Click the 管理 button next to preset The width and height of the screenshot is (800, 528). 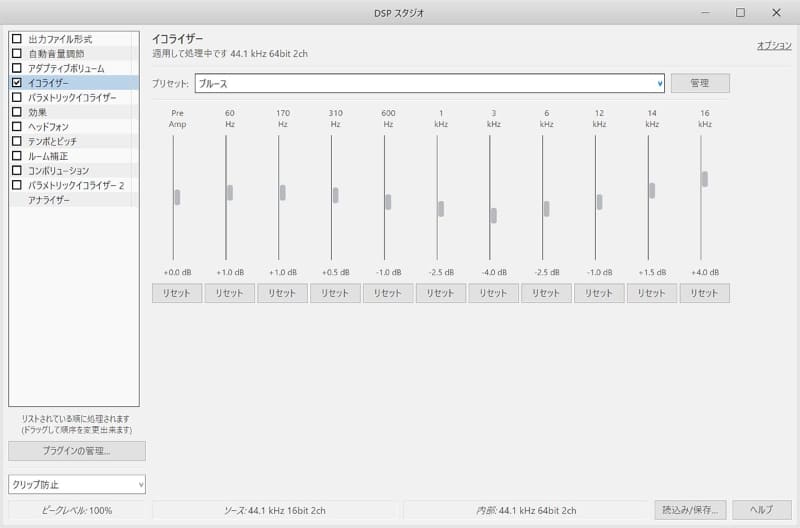(700, 83)
